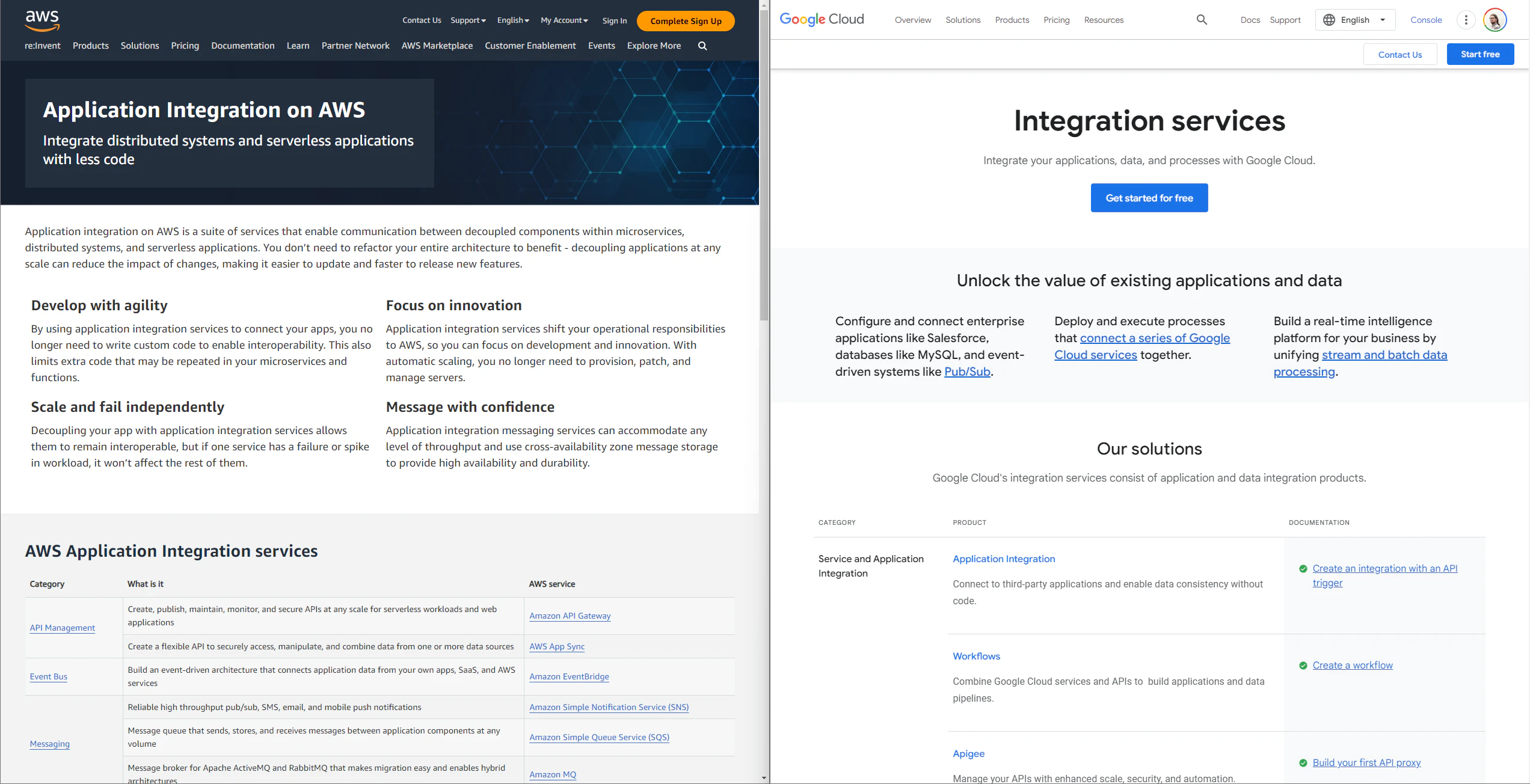Viewport: 1530px width, 784px height.
Task: Click the globe icon beside English
Action: [x=1330, y=19]
